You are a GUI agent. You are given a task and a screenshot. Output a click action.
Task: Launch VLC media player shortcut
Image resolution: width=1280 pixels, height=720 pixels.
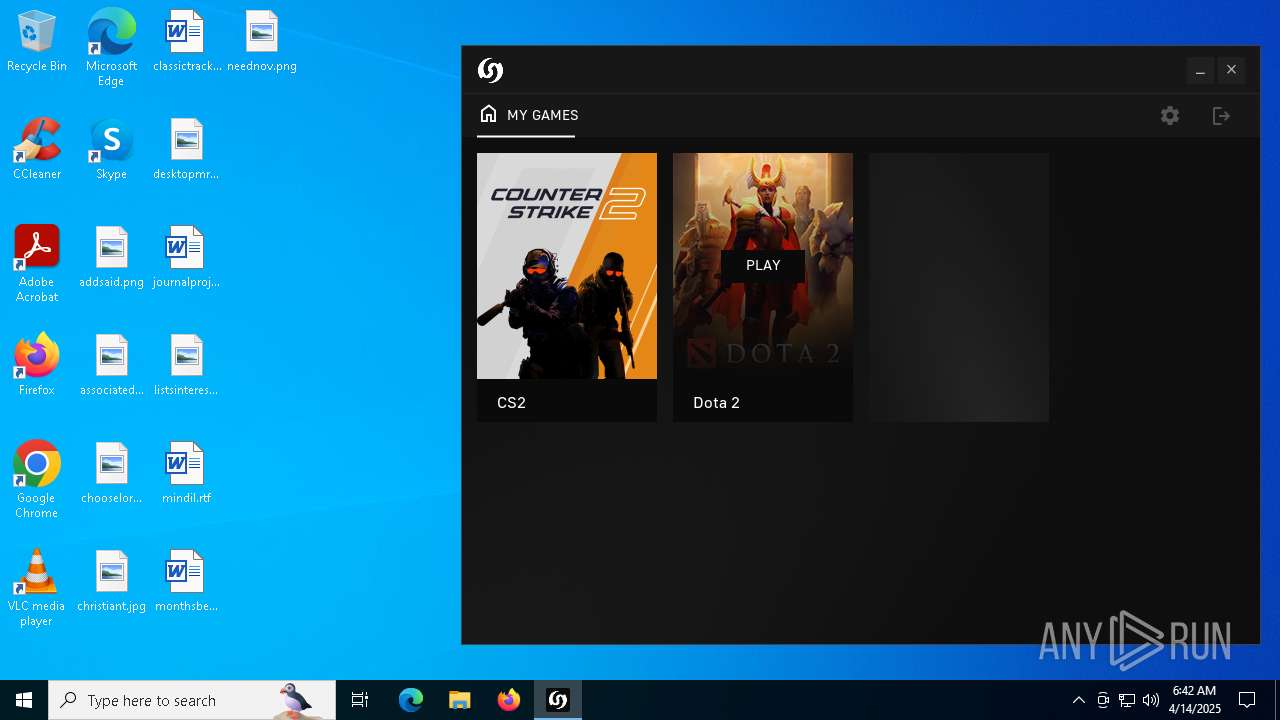coord(37,588)
